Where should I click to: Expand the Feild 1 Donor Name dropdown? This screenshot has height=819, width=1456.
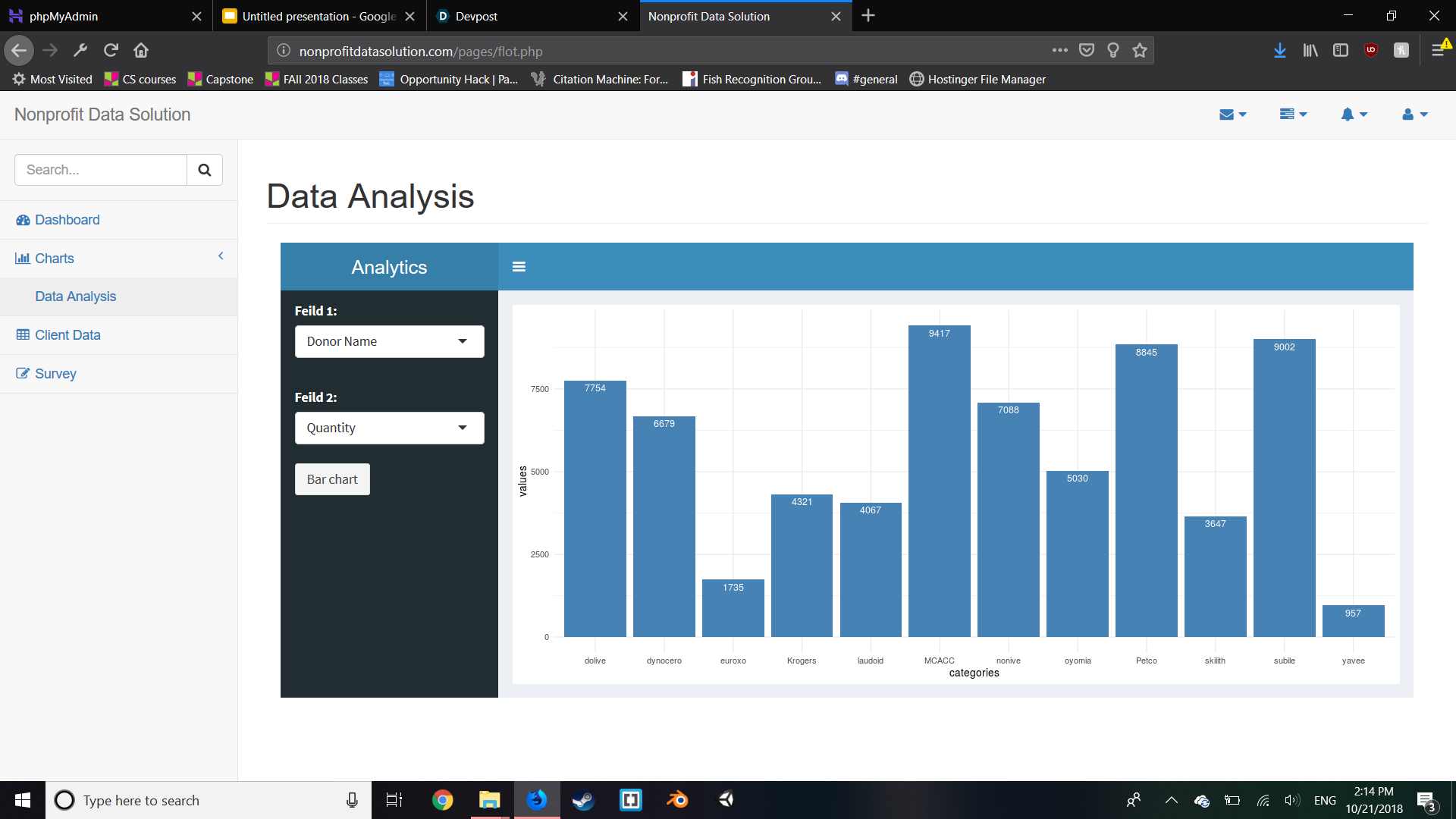pos(389,342)
